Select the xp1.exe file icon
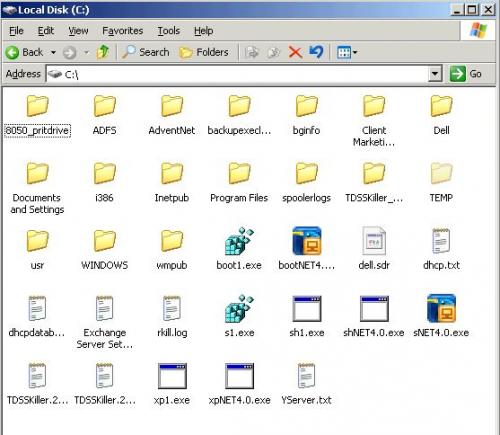The image size is (500, 435). [172, 376]
